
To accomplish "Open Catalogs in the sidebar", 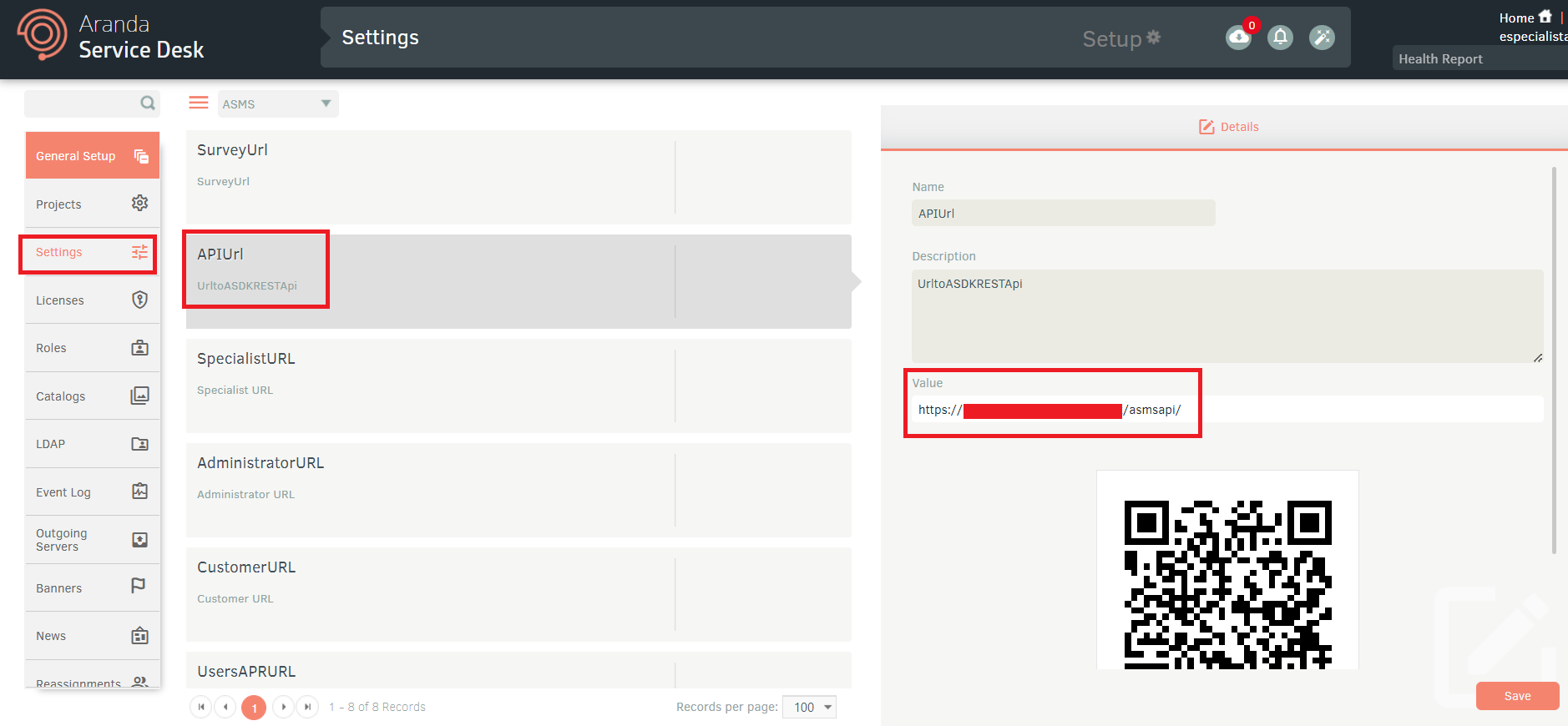I will point(93,396).
